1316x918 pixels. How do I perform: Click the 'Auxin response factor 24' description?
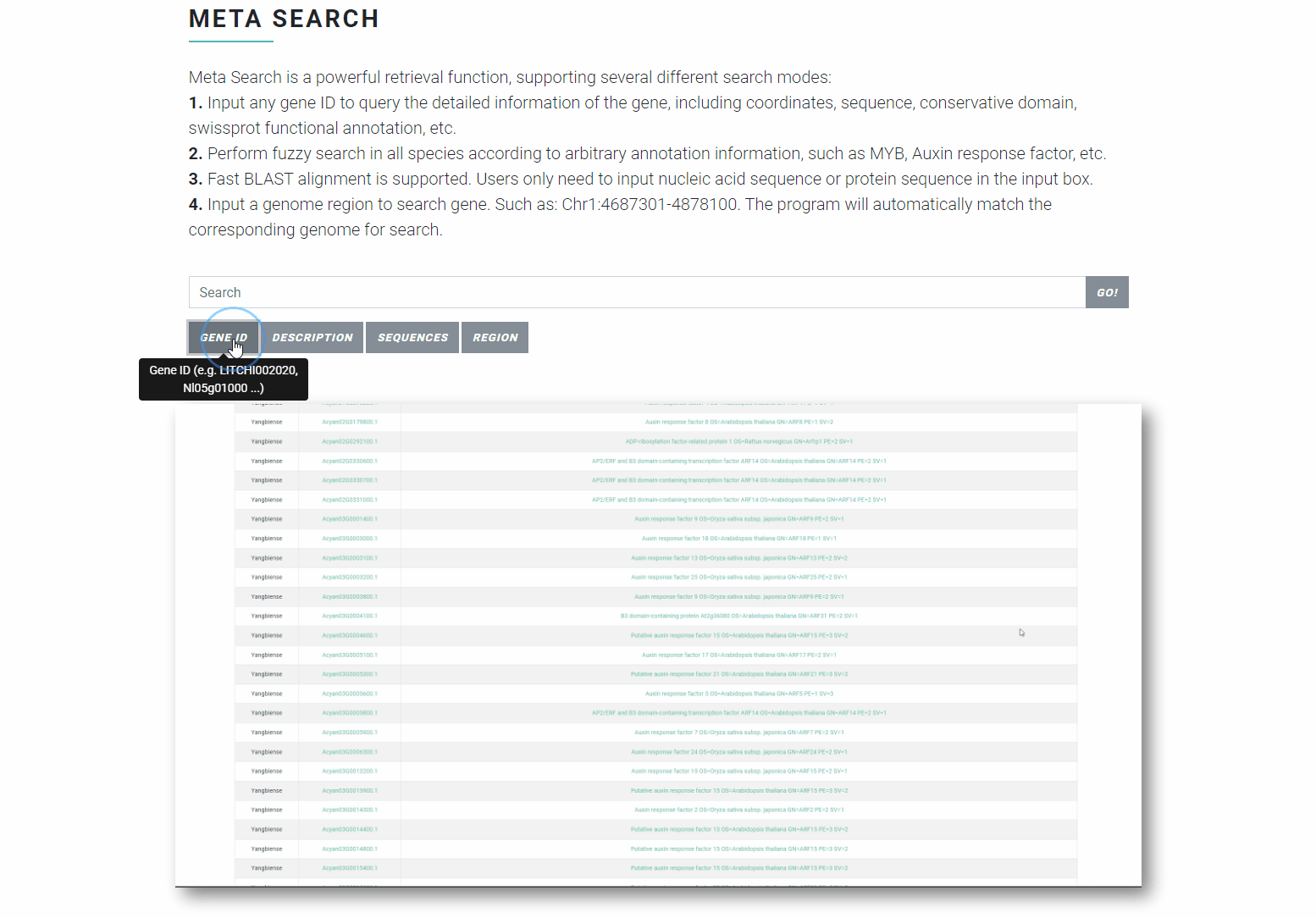pos(739,752)
